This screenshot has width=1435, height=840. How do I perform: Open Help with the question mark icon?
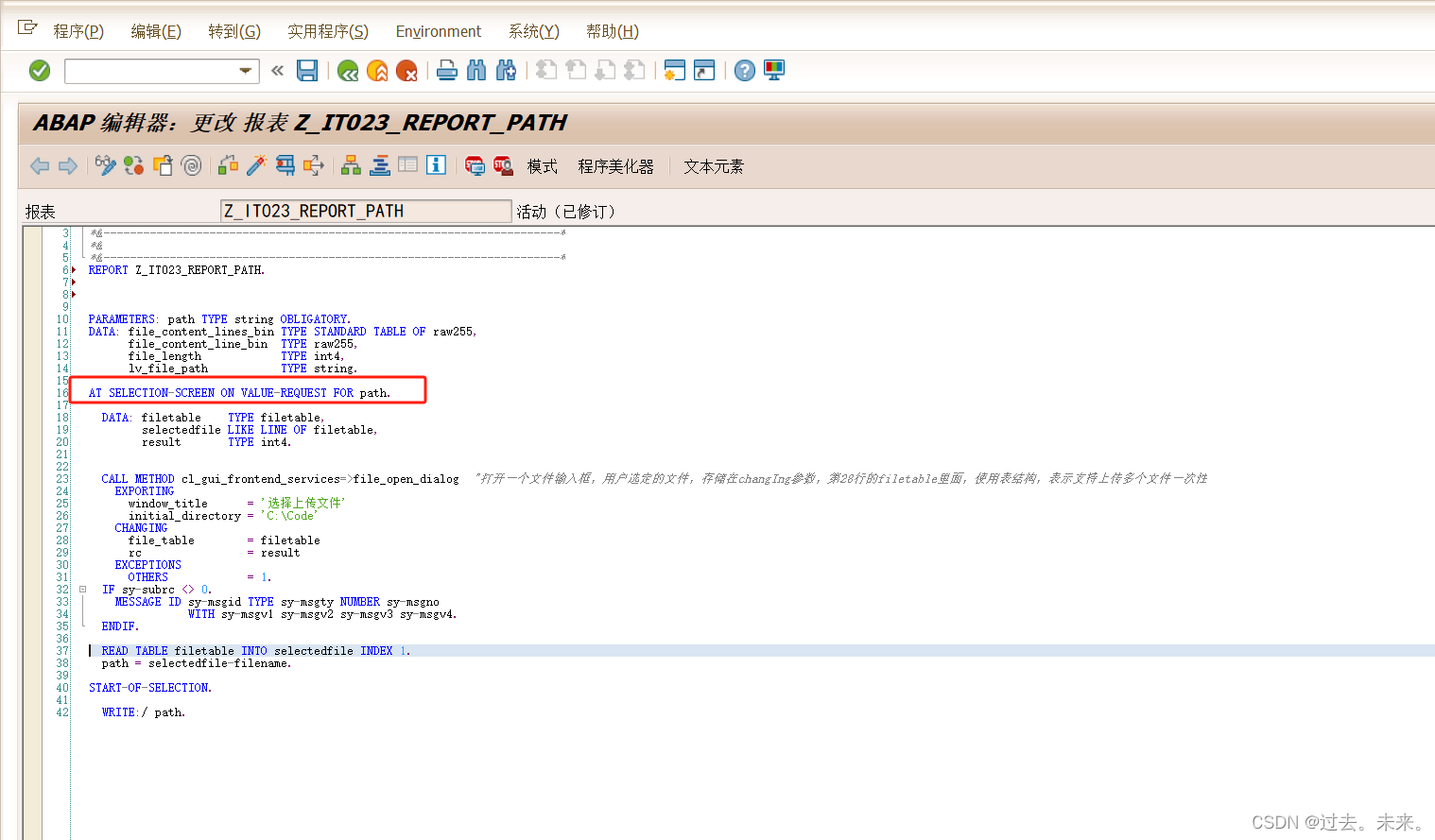pos(745,71)
